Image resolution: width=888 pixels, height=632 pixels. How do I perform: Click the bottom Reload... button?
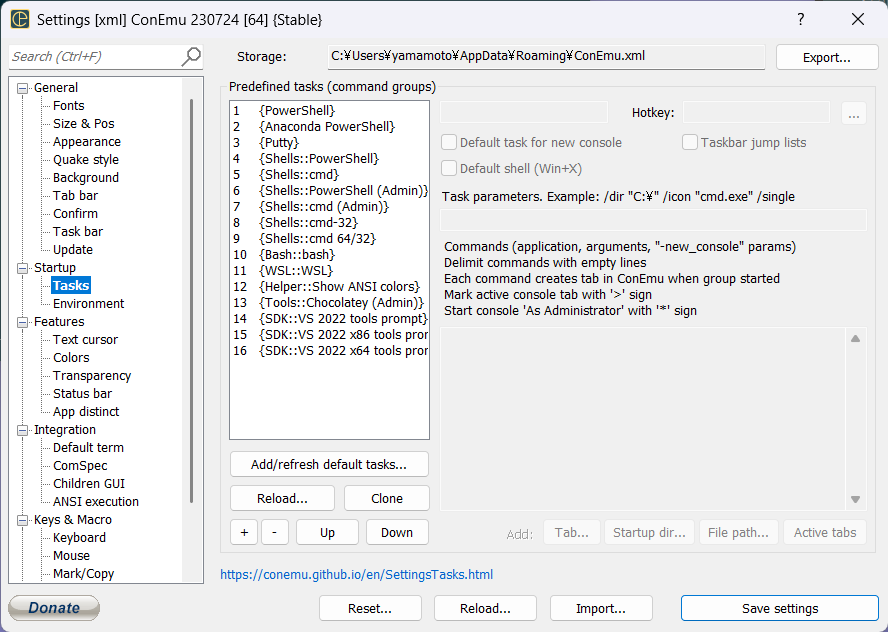(x=485, y=608)
